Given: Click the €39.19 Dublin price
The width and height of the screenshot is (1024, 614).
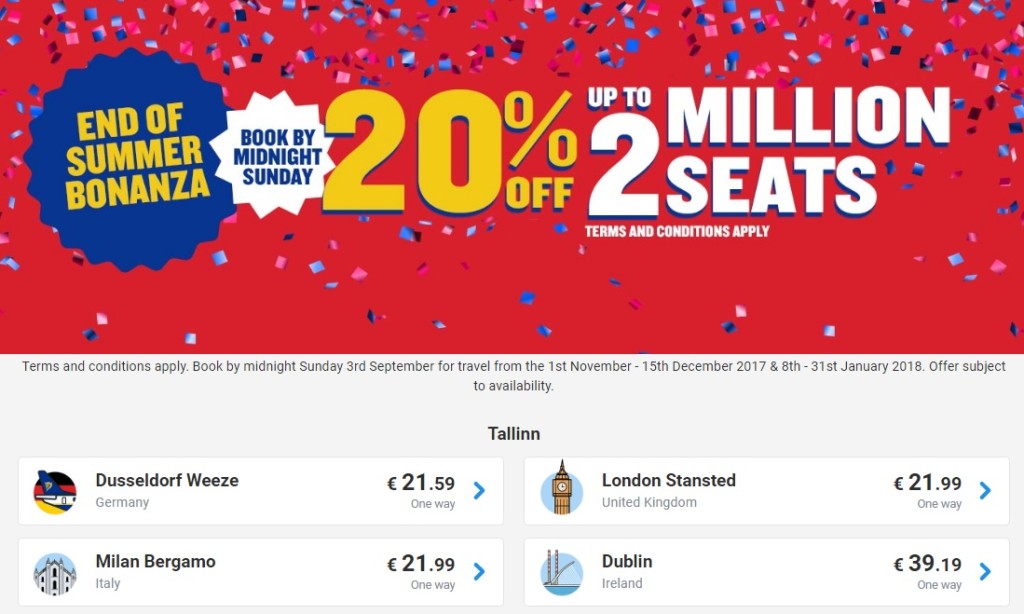Looking at the screenshot, I should coord(927,565).
